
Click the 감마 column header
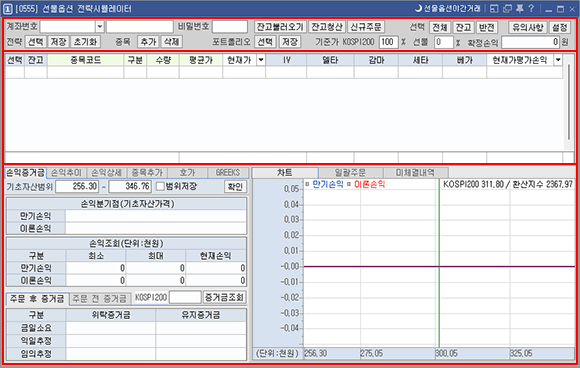tap(376, 60)
